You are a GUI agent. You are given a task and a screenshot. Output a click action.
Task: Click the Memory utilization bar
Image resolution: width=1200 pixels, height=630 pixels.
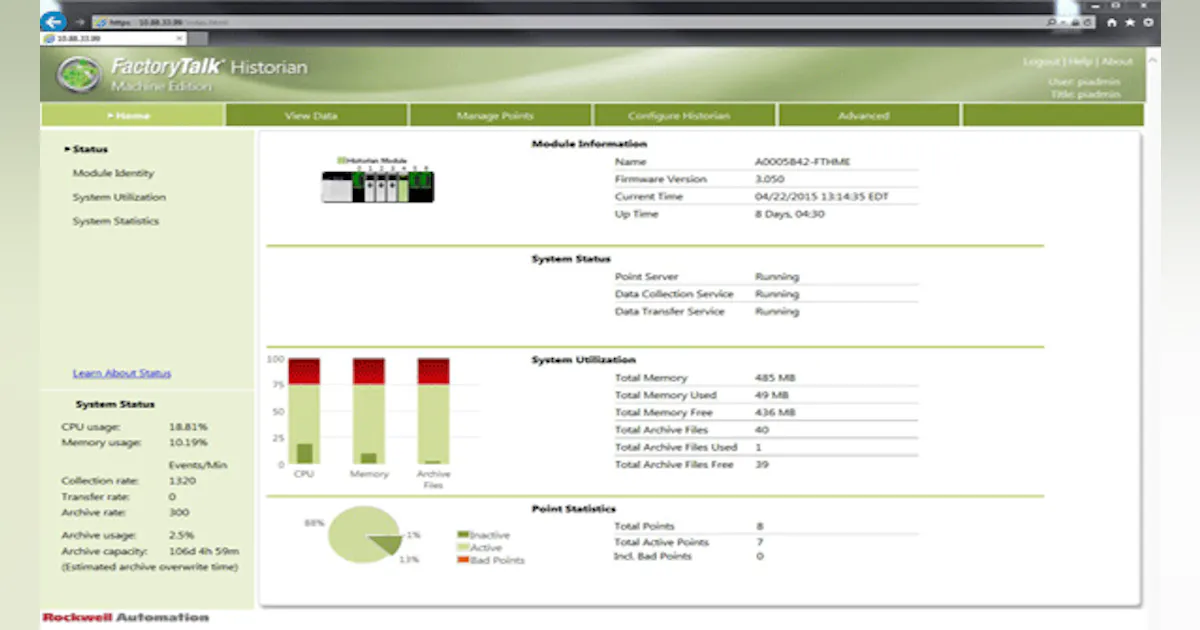point(369,411)
